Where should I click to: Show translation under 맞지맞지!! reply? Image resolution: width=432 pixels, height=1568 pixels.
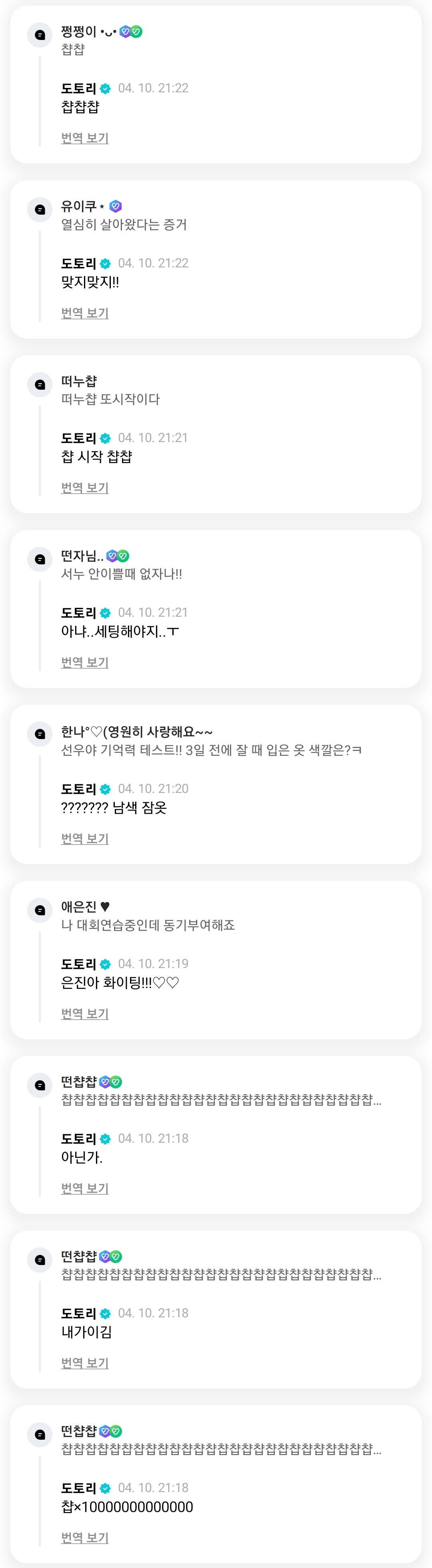pos(85,313)
